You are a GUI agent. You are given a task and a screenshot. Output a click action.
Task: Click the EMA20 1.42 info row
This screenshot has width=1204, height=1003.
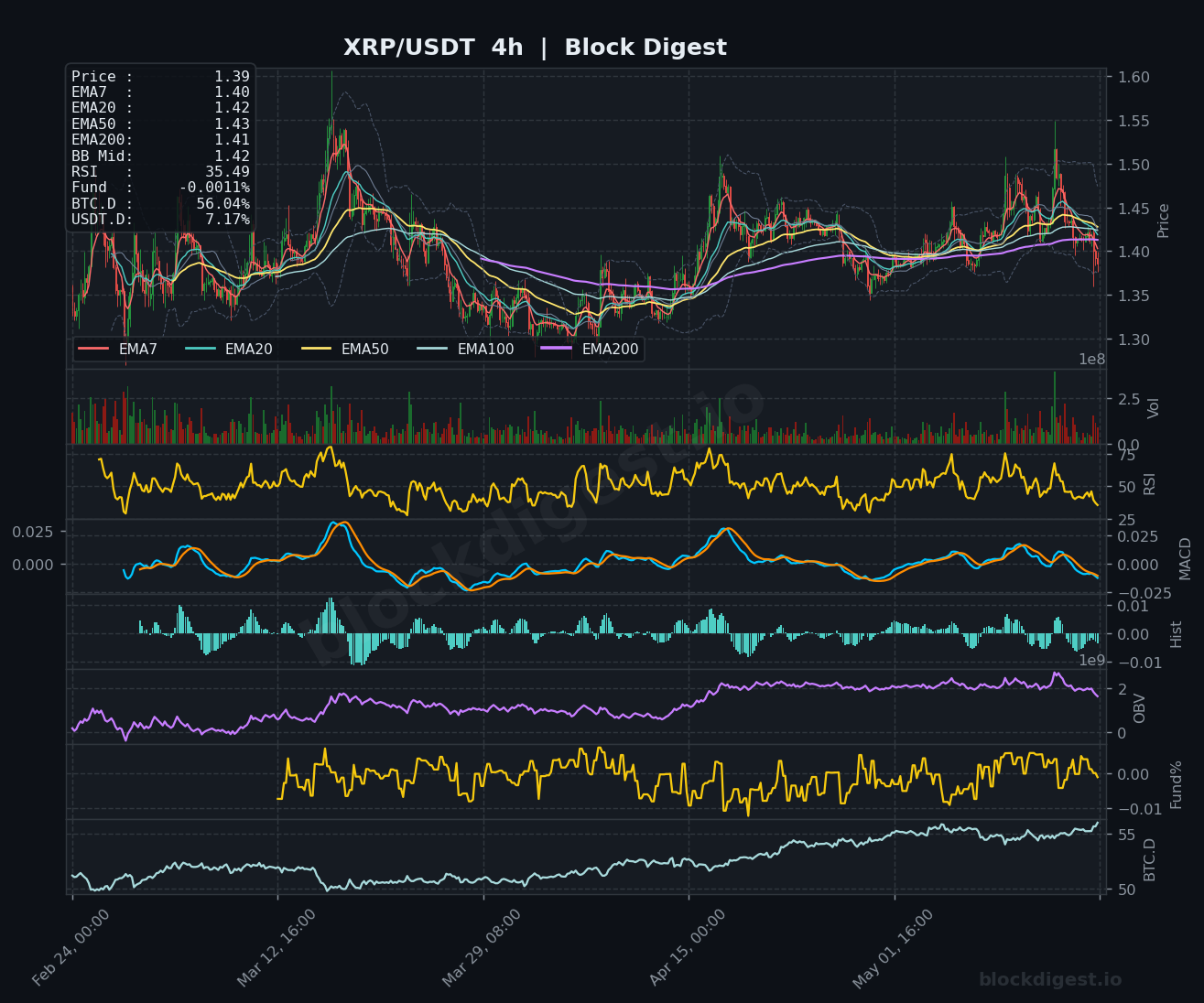coord(160,108)
